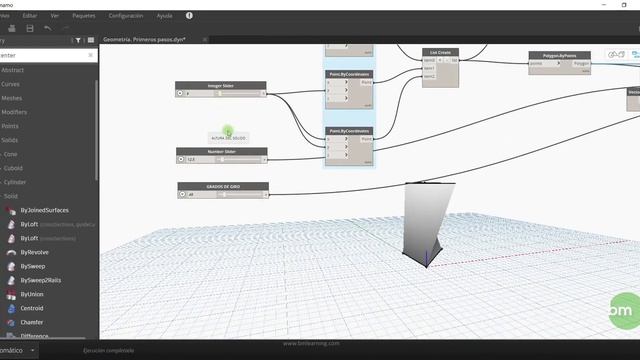Click the library layout view icon
Screen dimensions: 640x360
click(91, 40)
